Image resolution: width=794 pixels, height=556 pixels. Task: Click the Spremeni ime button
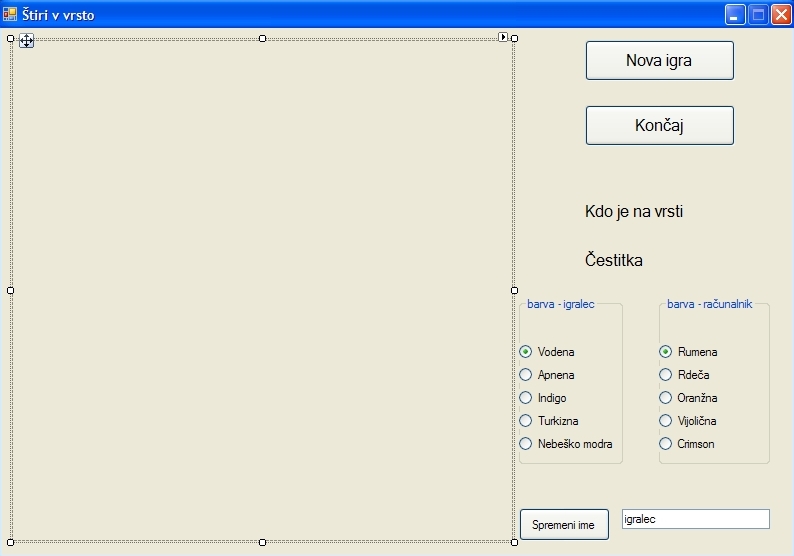tap(563, 525)
